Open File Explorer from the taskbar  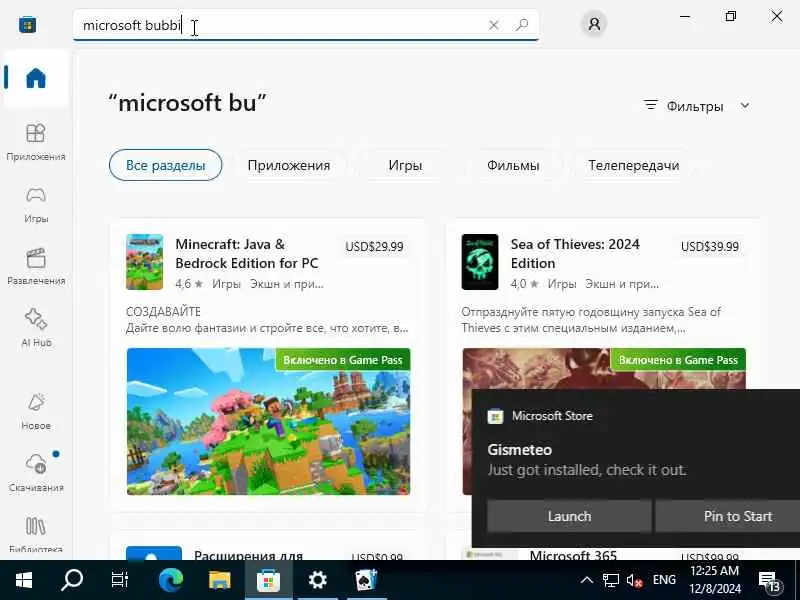[x=219, y=580]
